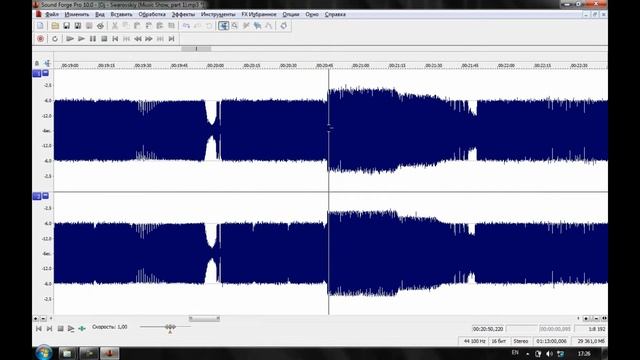This screenshot has height=360, width=640.
Task: Stop playback in data window transport
Action: coord(60,329)
